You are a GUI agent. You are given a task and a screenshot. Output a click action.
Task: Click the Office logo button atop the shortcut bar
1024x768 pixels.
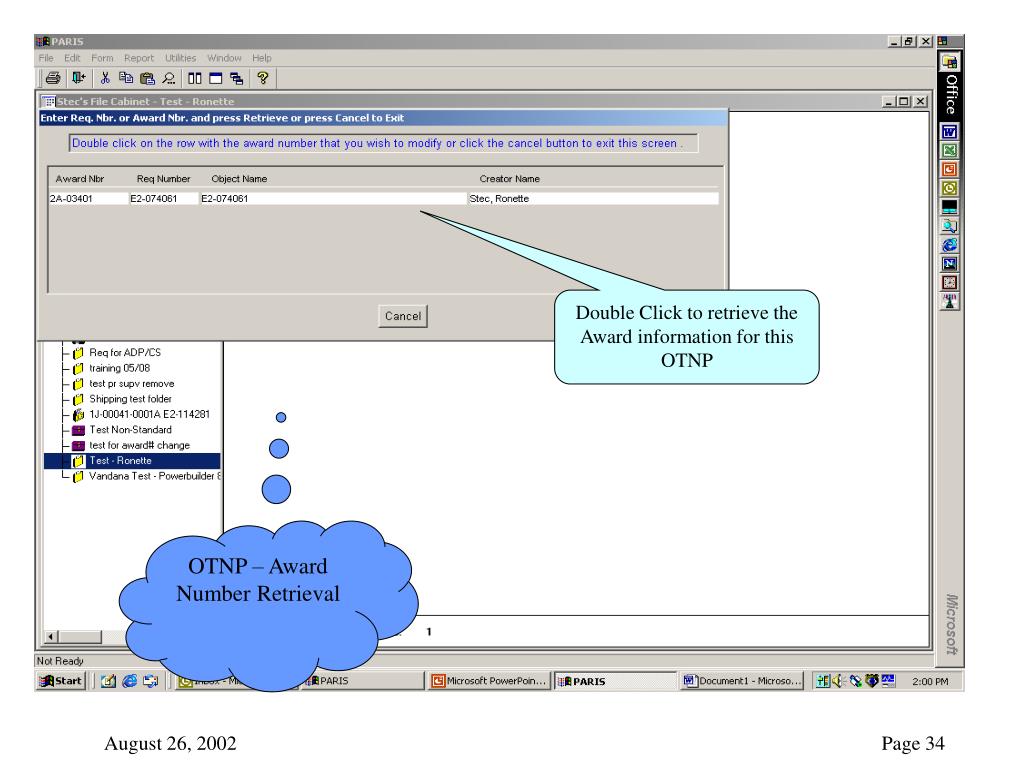coord(950,63)
